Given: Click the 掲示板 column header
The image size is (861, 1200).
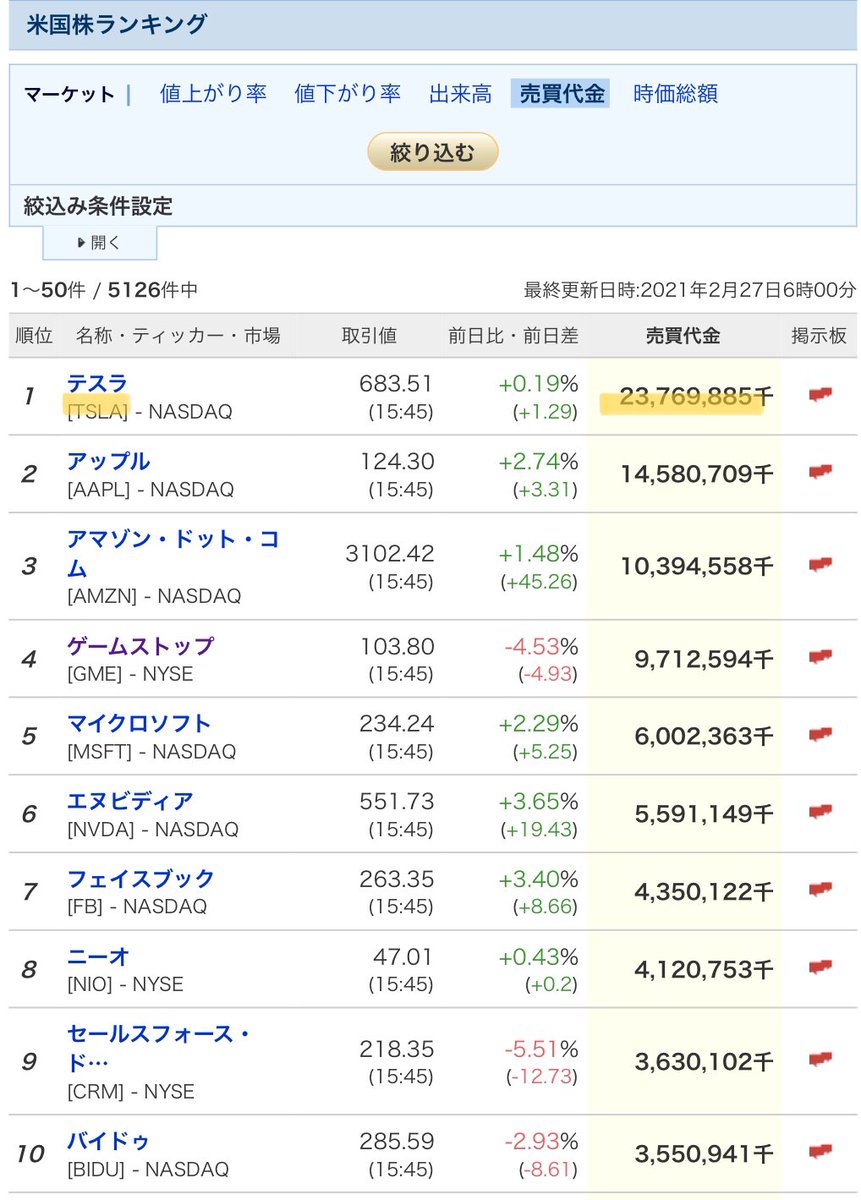Looking at the screenshot, I should click(819, 336).
